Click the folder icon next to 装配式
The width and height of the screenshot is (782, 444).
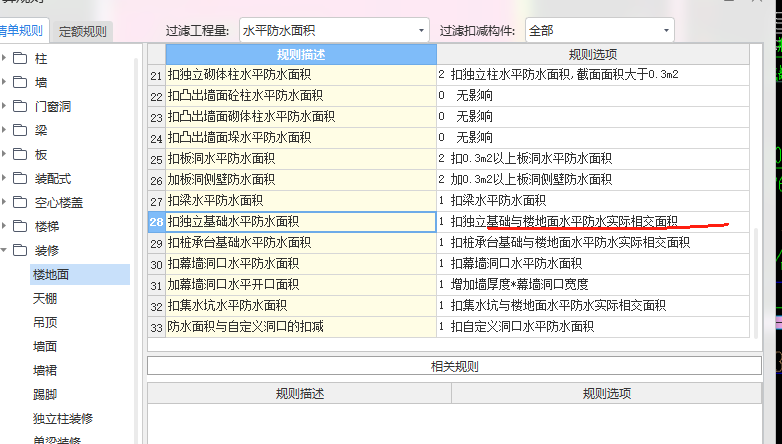[x=20, y=178]
